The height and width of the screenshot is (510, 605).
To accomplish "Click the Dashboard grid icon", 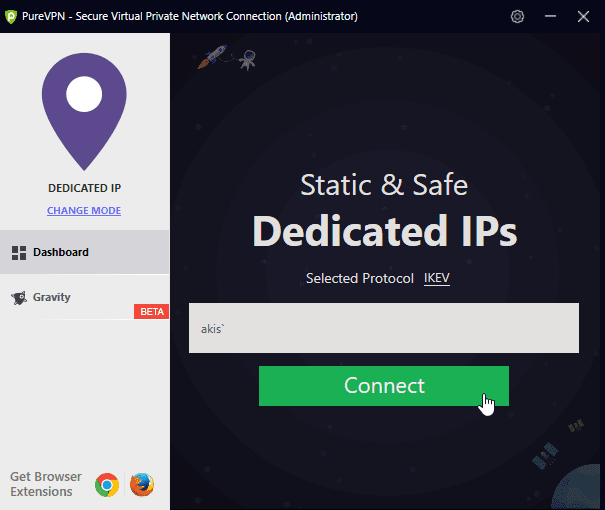I will [x=19, y=253].
